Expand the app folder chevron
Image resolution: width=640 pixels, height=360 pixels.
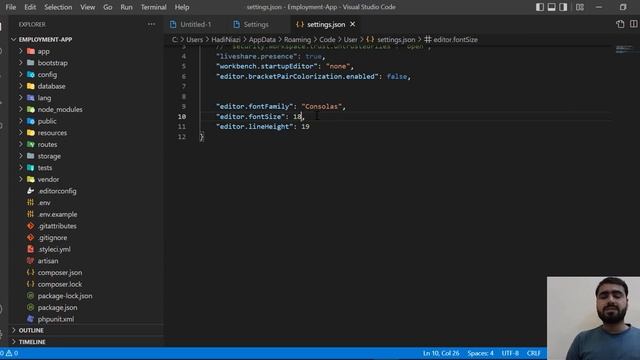[x=21, y=51]
